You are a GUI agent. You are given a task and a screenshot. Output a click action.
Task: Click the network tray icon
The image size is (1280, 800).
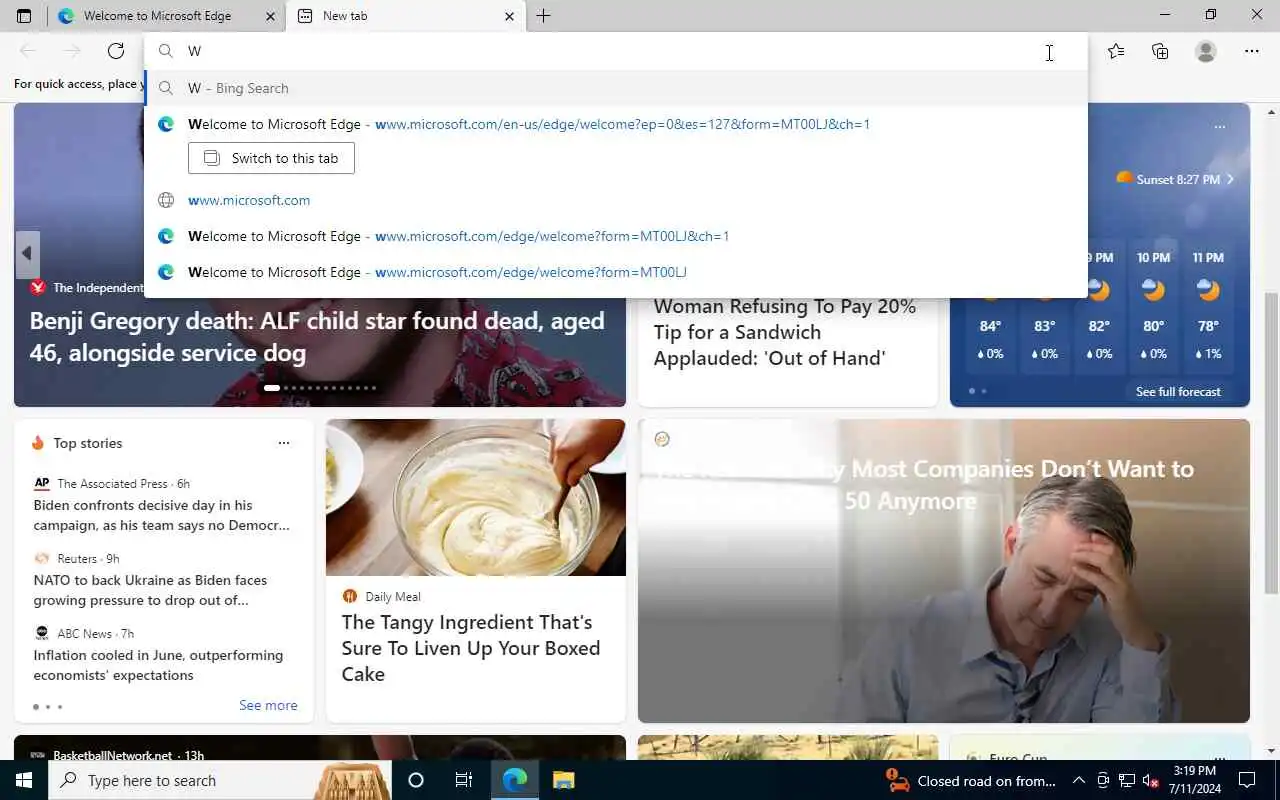point(1126,780)
